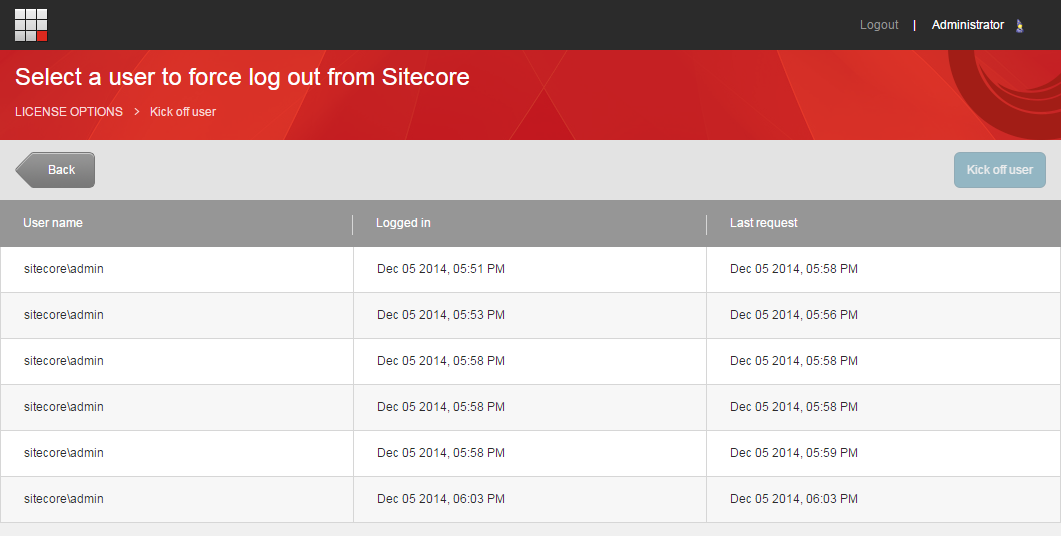Go to LICENSE OPTIONS breadcrumb

coord(69,112)
